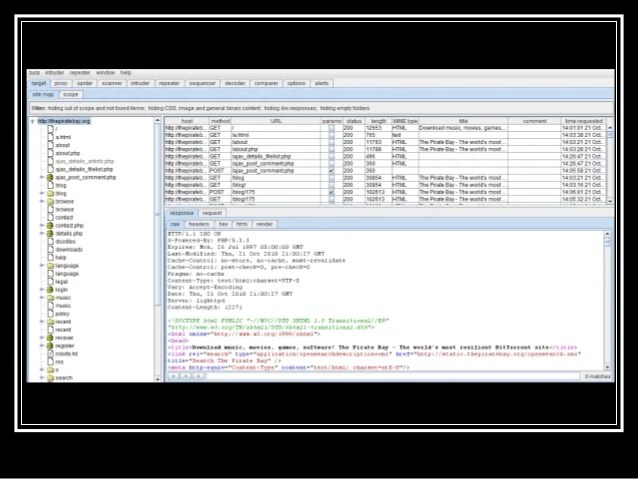This screenshot has width=638, height=479.
Task: Click the file icon next to rss
Action: [50, 362]
